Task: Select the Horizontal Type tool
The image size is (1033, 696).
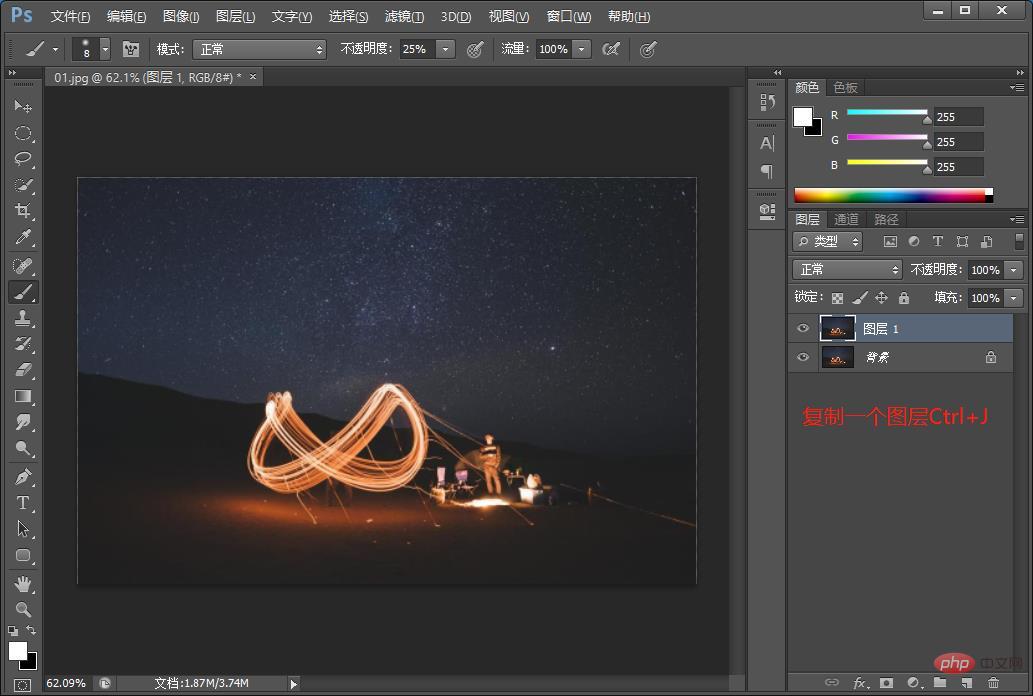Action: pos(23,503)
